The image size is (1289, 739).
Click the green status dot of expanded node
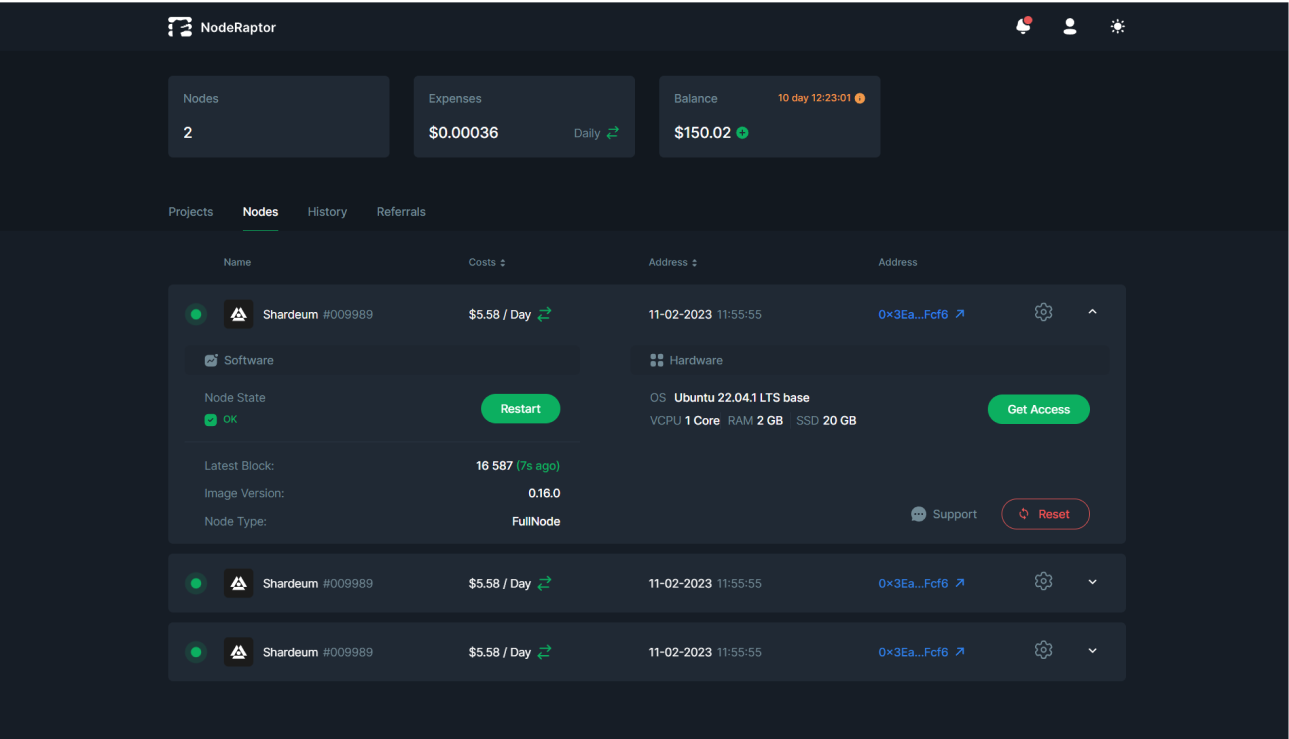[x=196, y=314]
